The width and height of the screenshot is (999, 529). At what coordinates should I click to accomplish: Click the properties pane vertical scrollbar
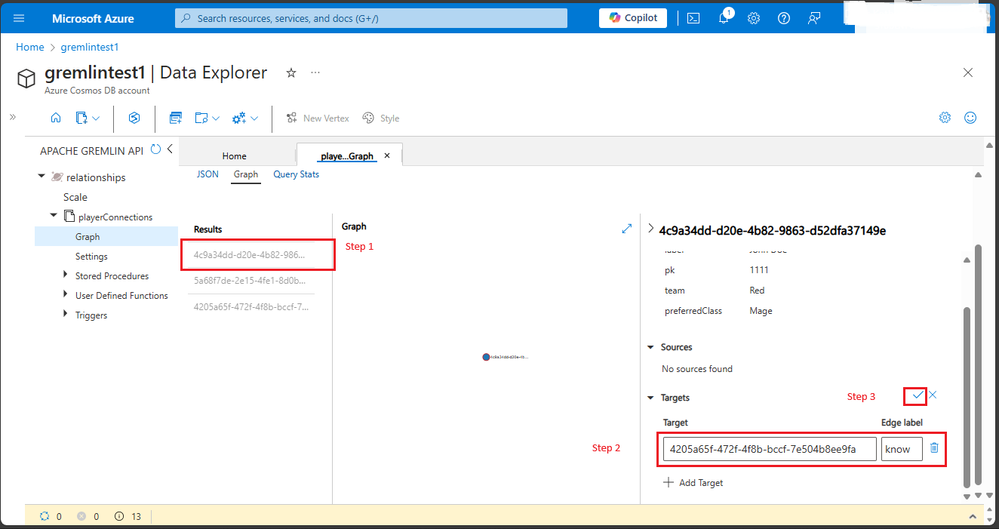point(967,396)
